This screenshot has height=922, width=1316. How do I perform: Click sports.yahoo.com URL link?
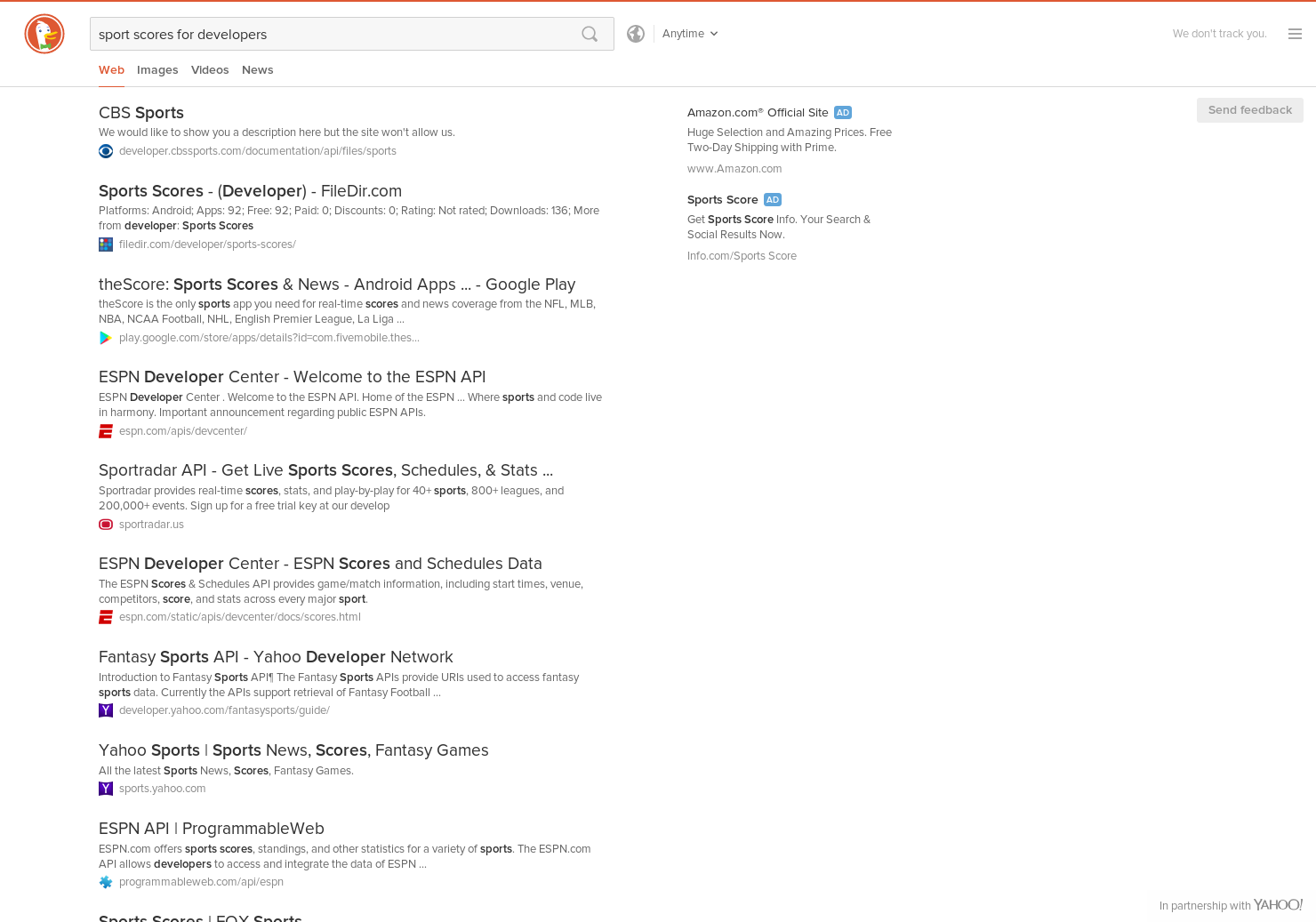162,789
